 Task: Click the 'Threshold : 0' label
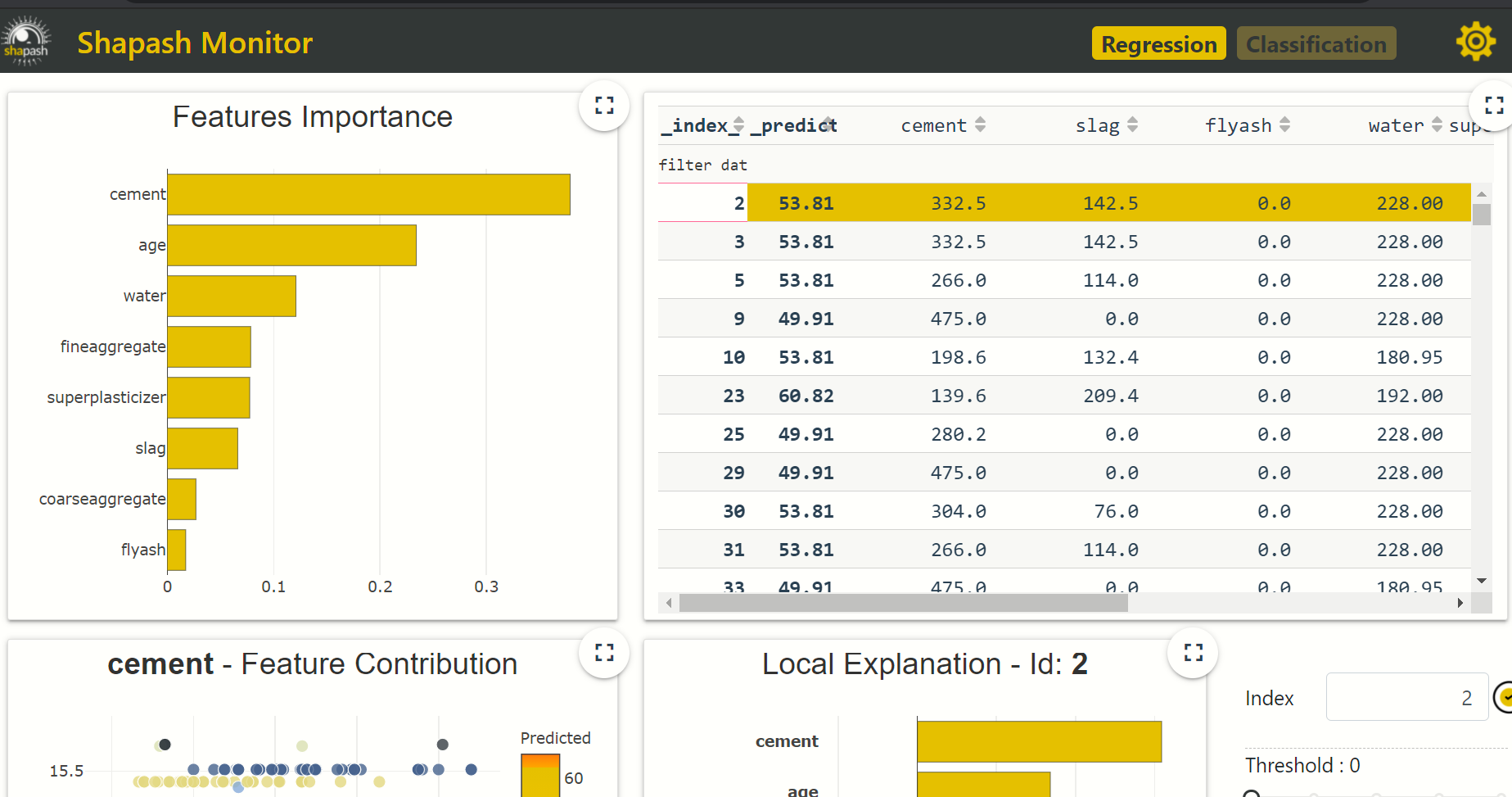1302,765
